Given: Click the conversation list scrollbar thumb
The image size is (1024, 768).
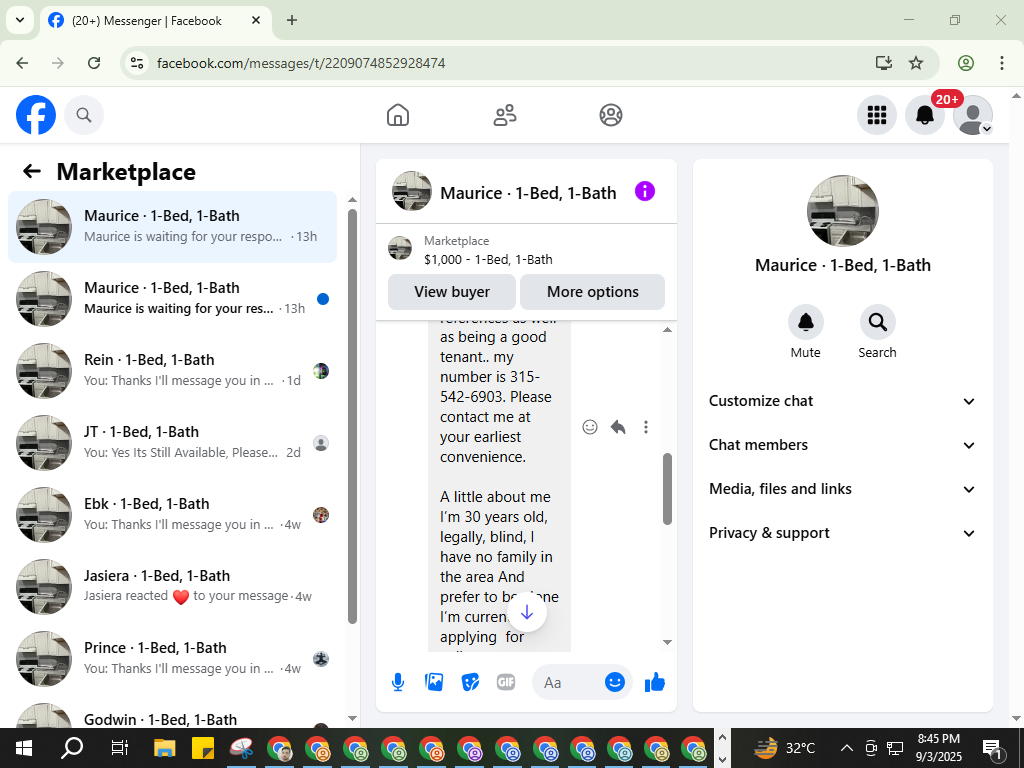Looking at the screenshot, I should coord(353,416).
